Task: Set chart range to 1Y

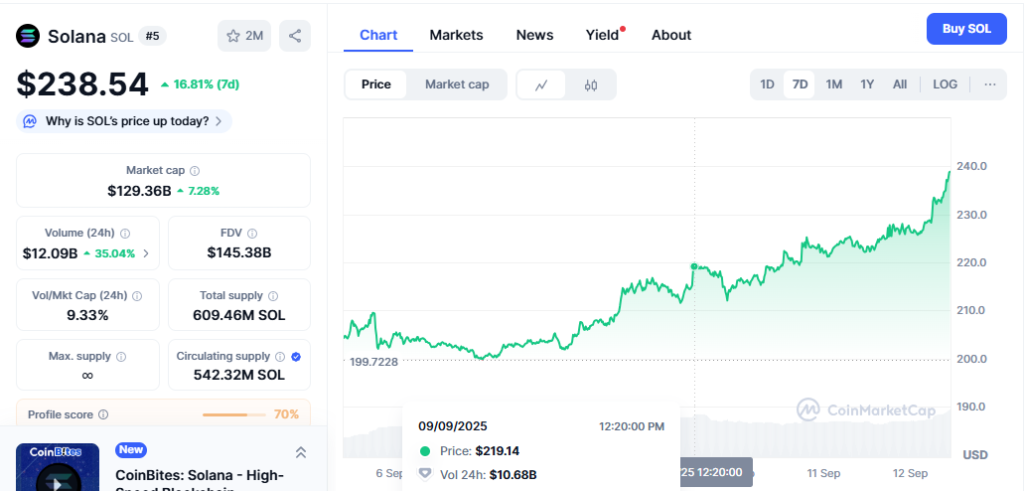Action: coord(867,84)
